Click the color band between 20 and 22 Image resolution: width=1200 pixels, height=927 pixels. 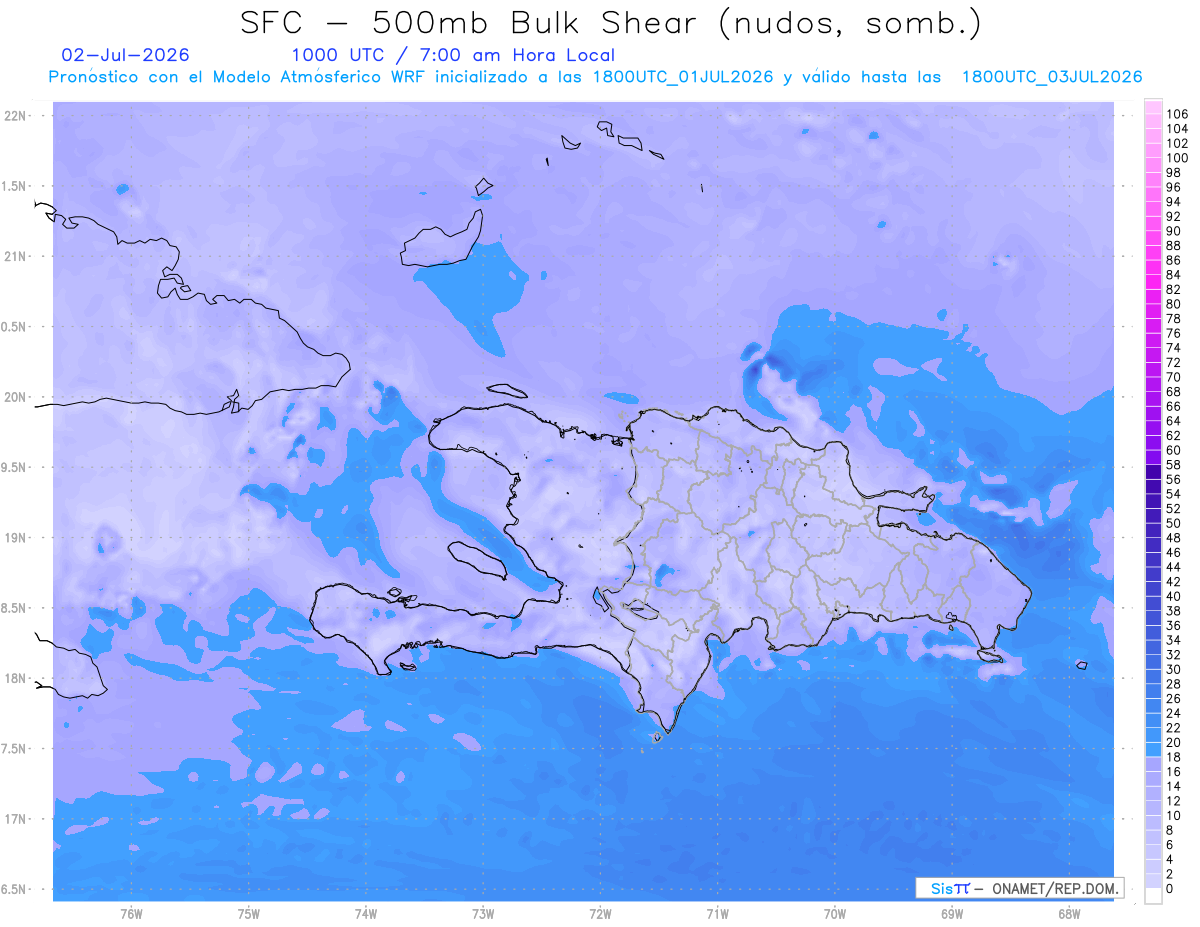point(1153,735)
